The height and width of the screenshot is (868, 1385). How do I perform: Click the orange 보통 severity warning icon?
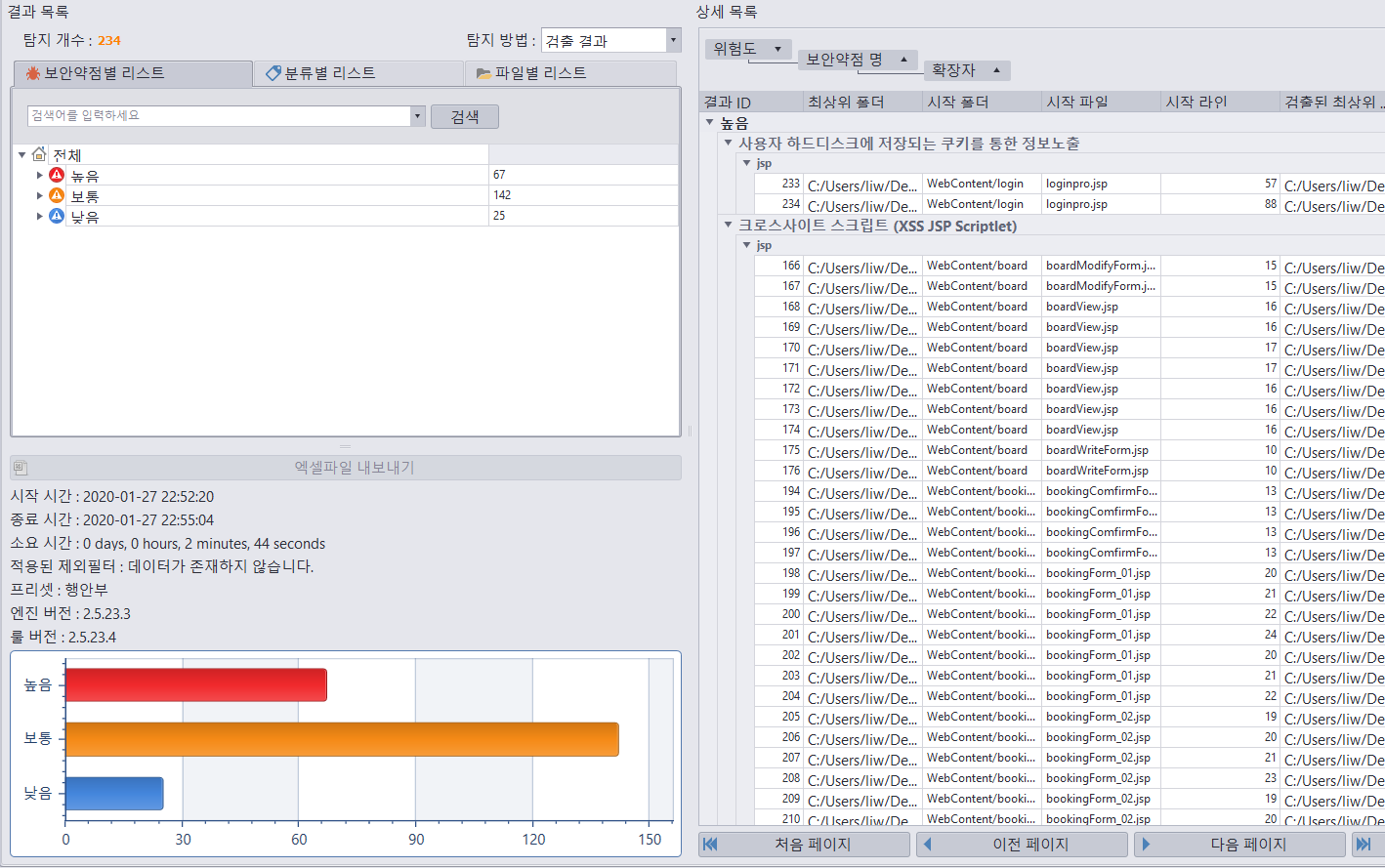tap(57, 195)
